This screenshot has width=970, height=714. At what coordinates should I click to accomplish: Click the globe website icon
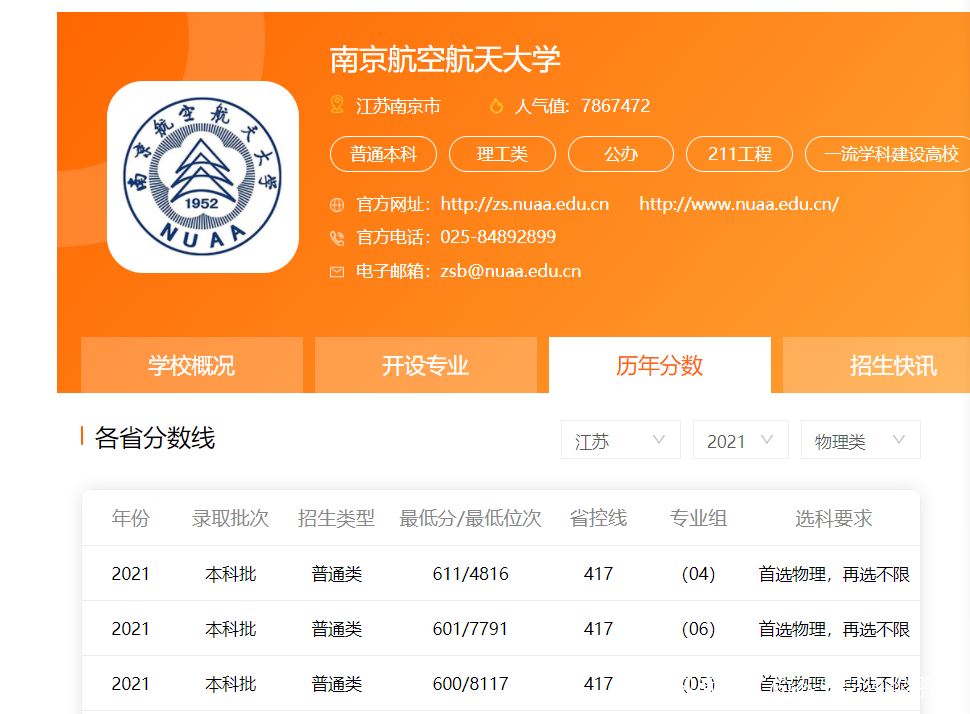click(x=337, y=205)
